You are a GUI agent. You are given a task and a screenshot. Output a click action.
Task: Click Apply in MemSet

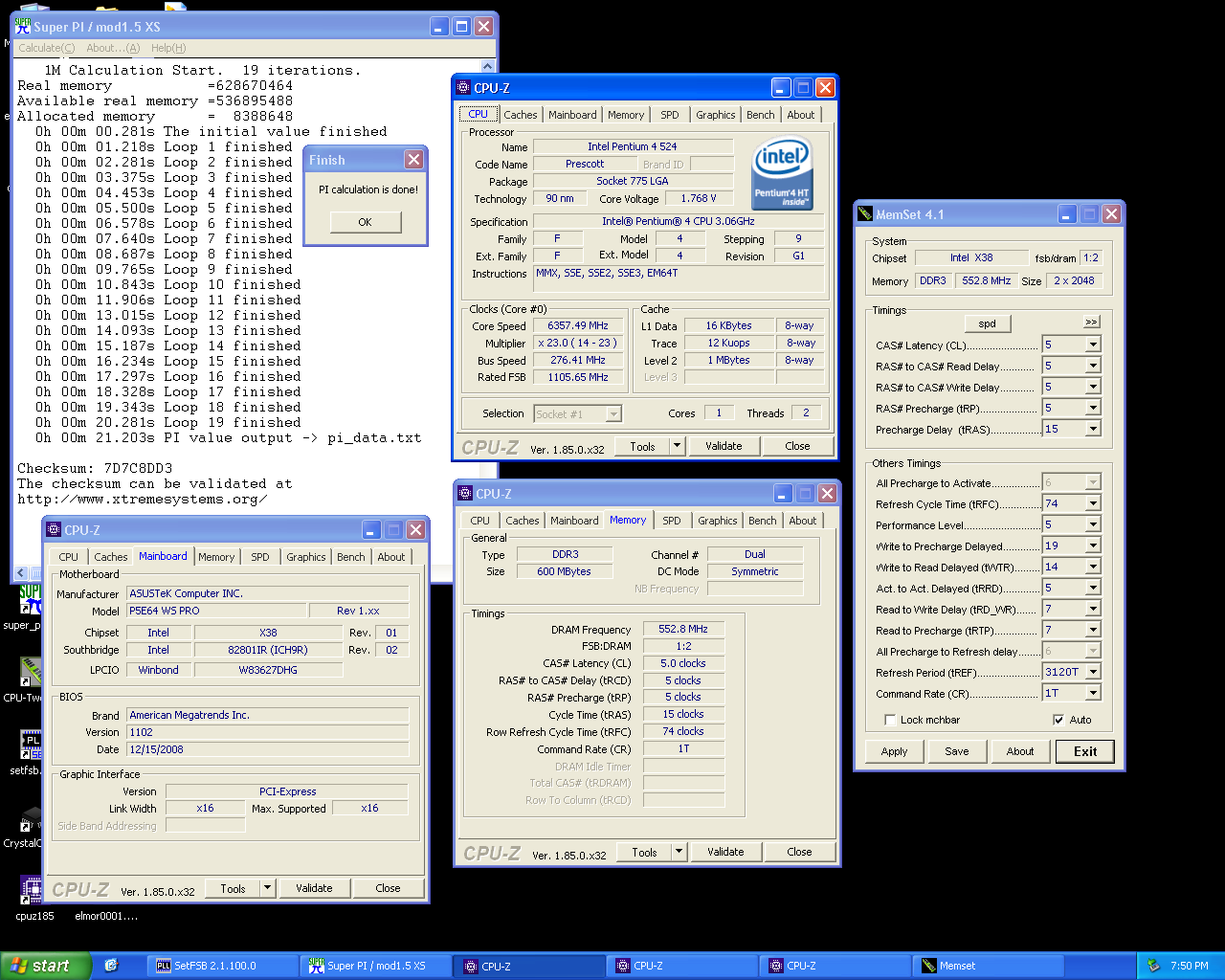pos(894,751)
